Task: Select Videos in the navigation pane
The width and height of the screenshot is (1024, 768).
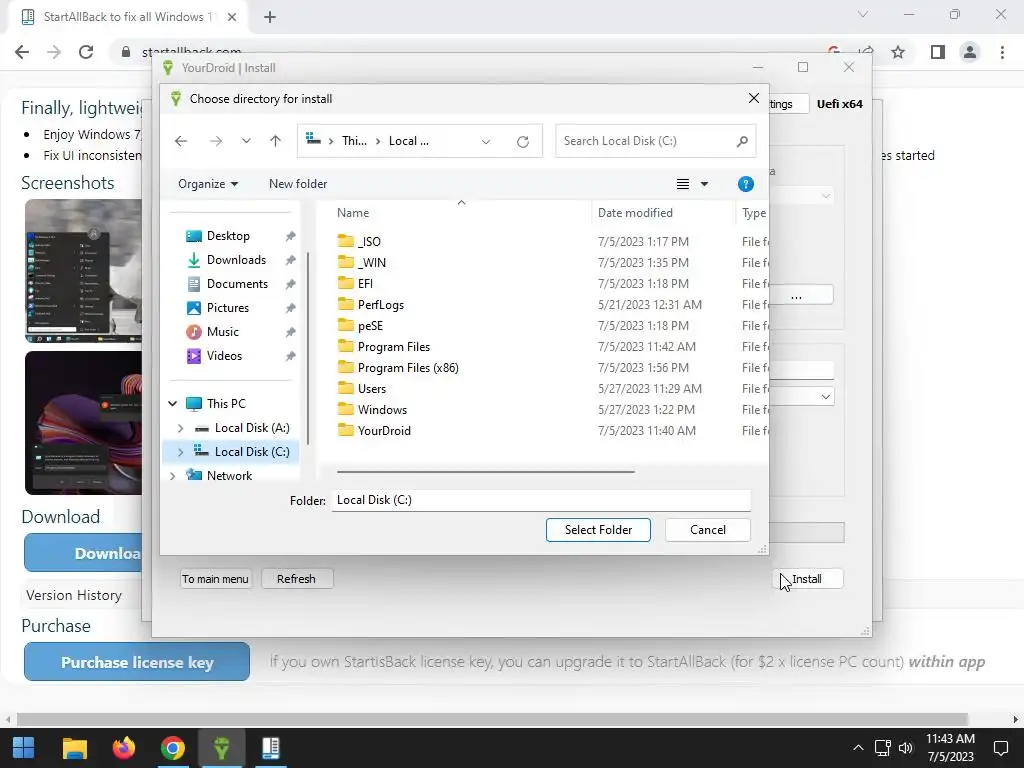Action: pyautogui.click(x=224, y=356)
